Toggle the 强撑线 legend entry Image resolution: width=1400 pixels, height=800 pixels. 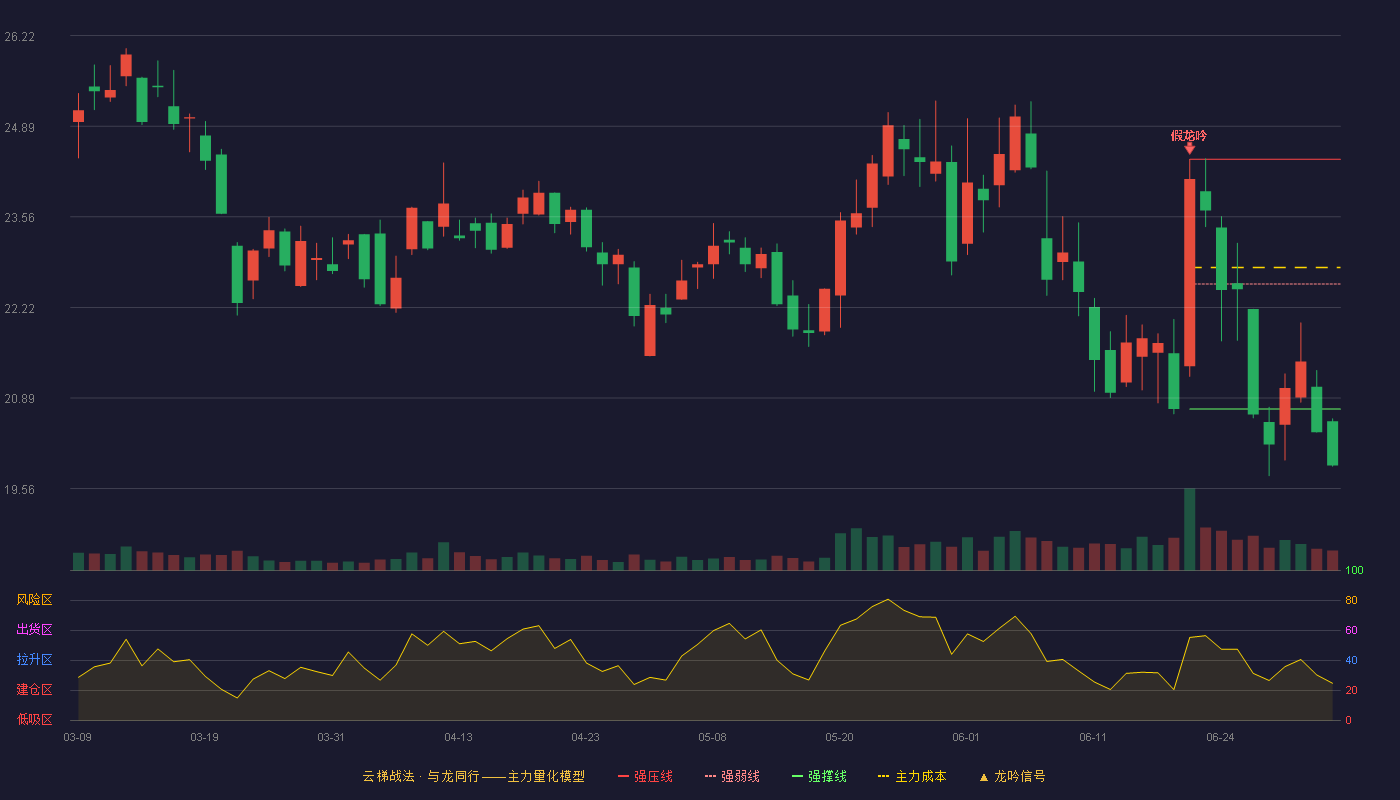pyautogui.click(x=819, y=776)
